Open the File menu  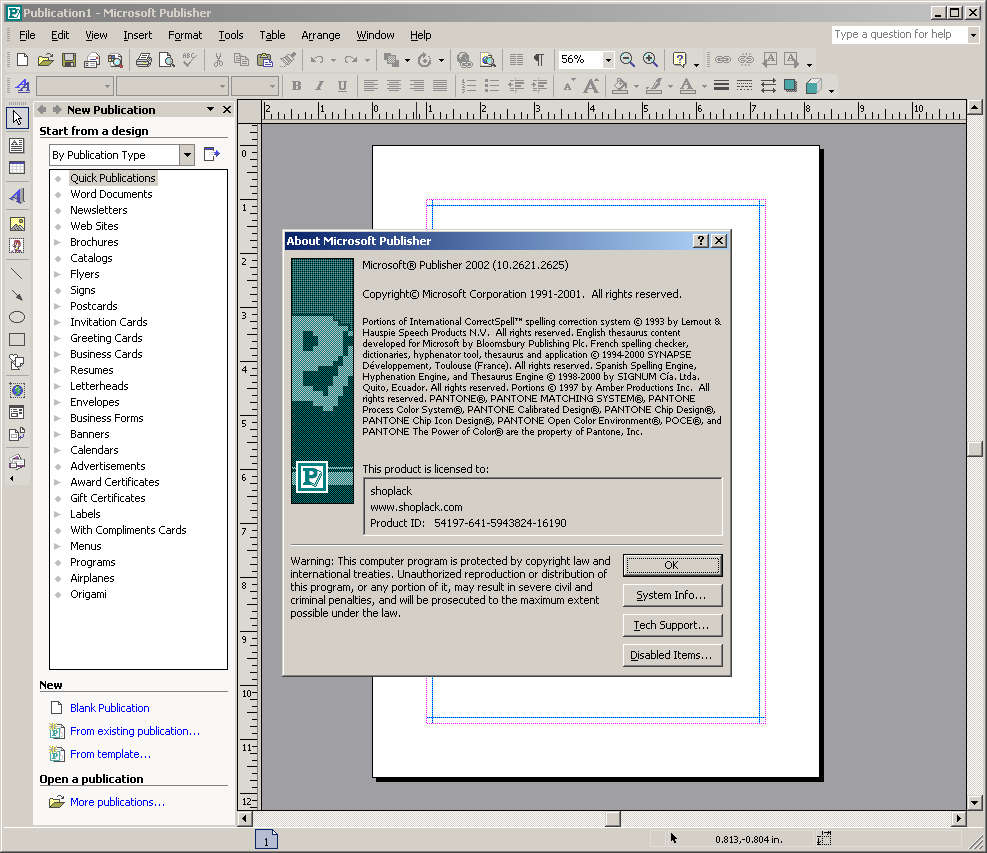pos(27,35)
